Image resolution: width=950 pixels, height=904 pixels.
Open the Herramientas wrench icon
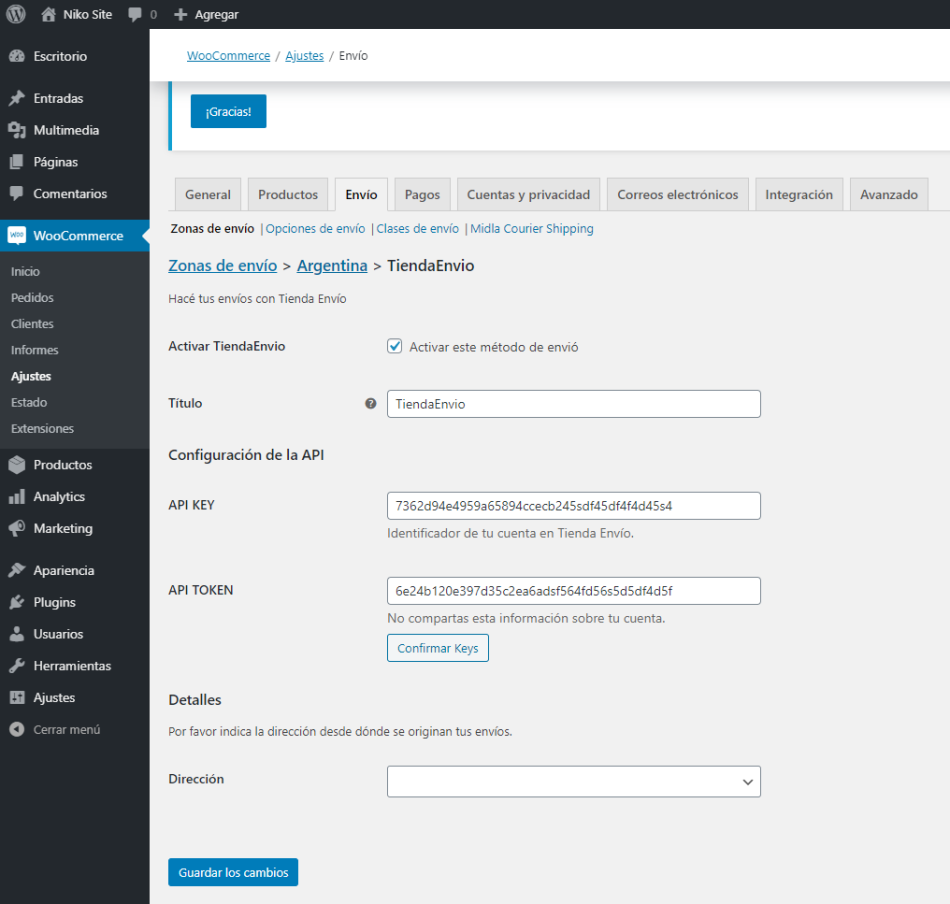(16, 666)
